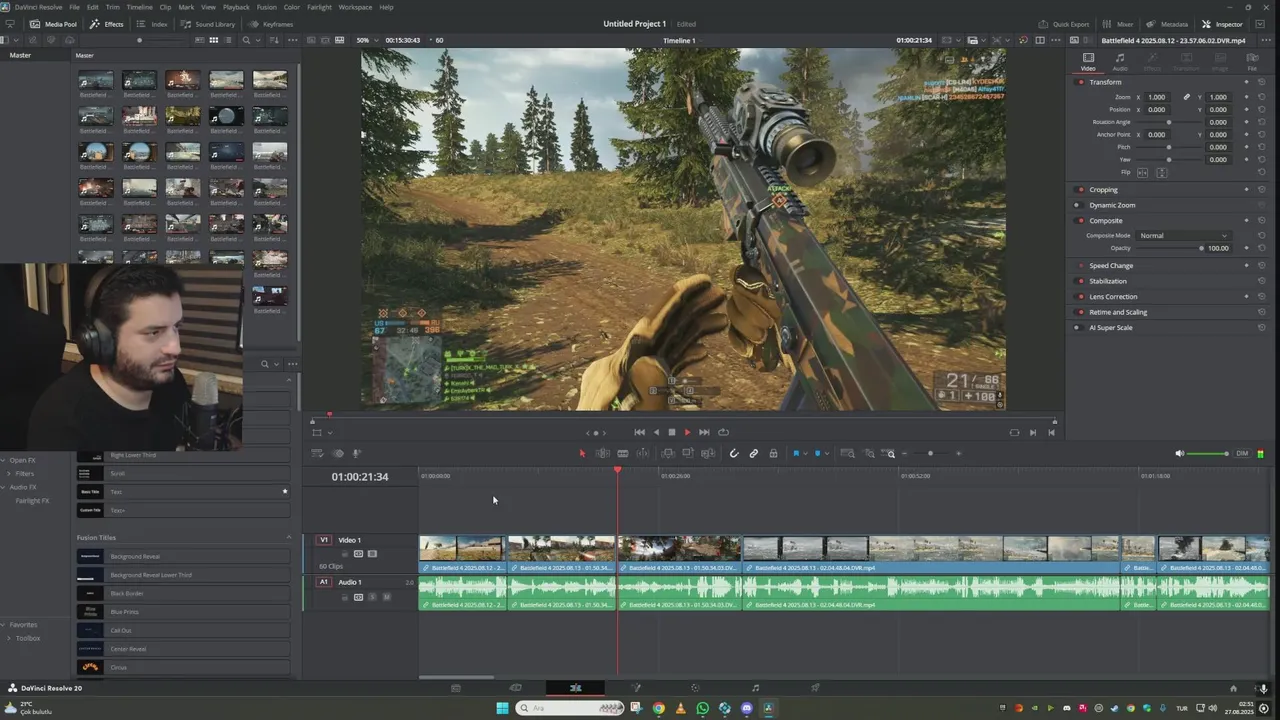Viewport: 1280px width, 720px height.
Task: Switch to the Deliver page rocket icon
Action: pyautogui.click(x=815, y=688)
